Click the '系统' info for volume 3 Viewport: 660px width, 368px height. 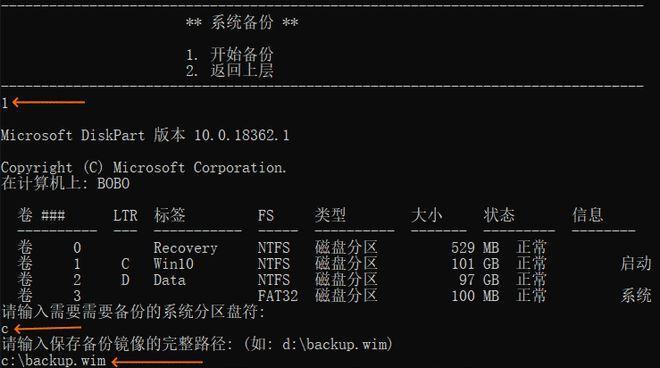click(636, 296)
